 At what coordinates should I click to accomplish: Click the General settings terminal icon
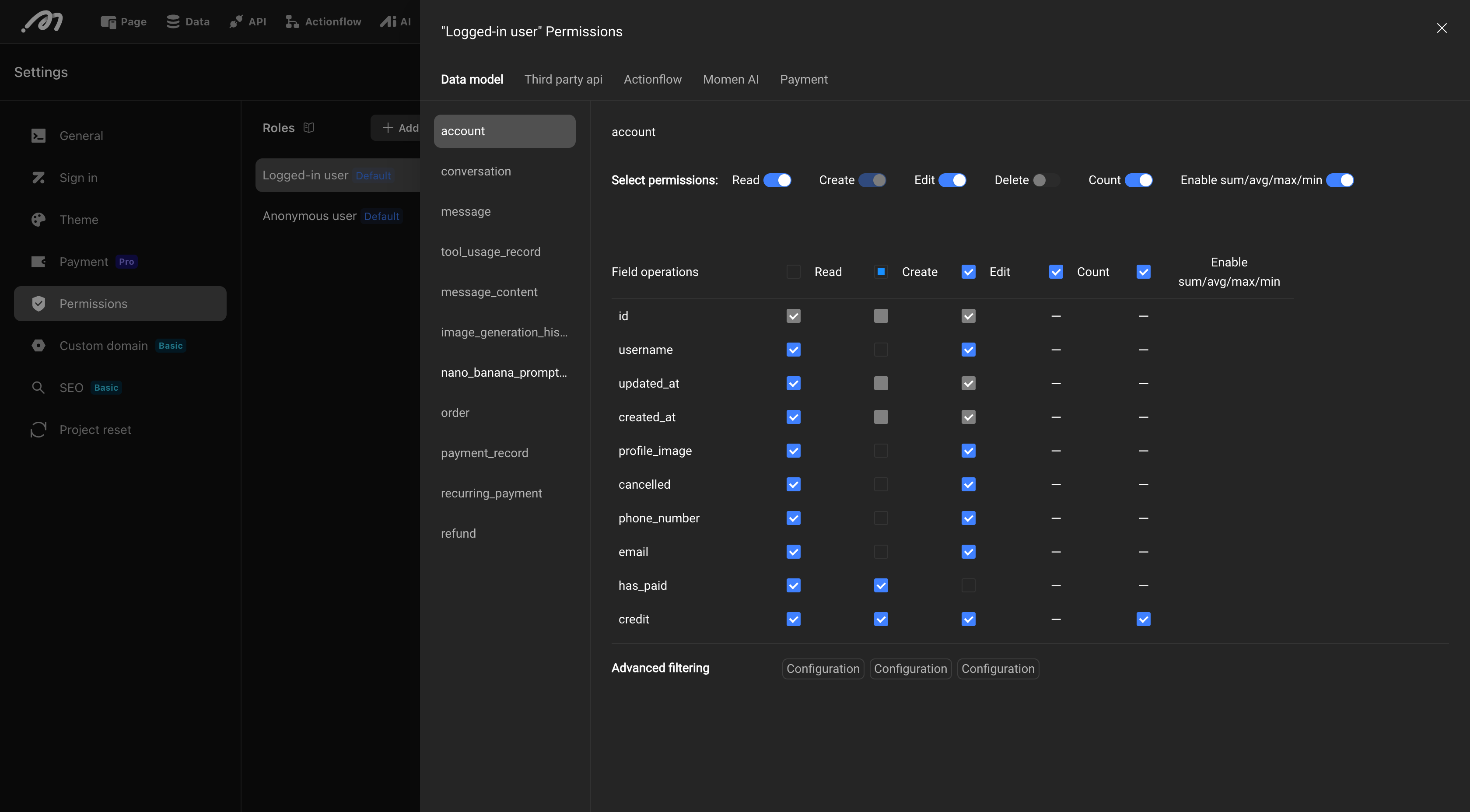click(38, 136)
